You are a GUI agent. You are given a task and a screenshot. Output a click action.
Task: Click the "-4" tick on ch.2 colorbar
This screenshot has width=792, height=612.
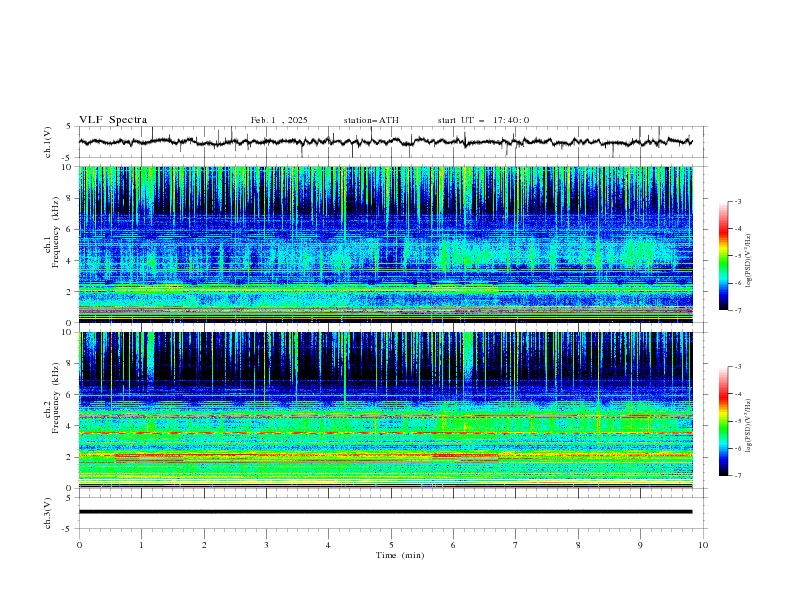(738, 394)
